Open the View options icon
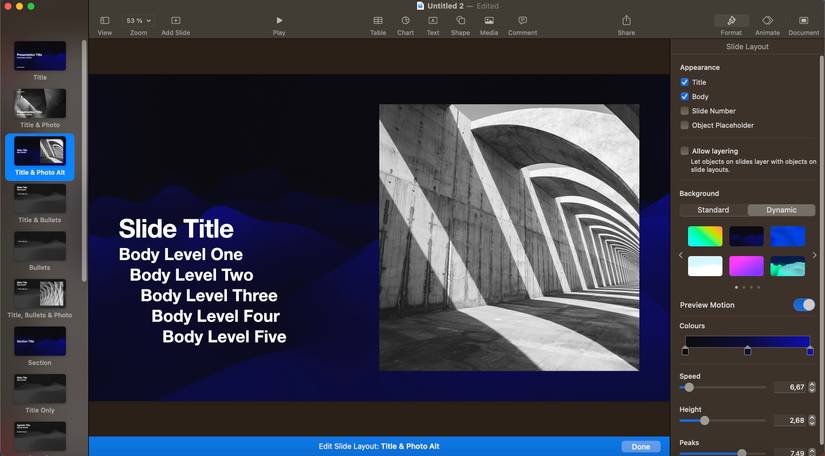This screenshot has width=825, height=456. (x=105, y=21)
